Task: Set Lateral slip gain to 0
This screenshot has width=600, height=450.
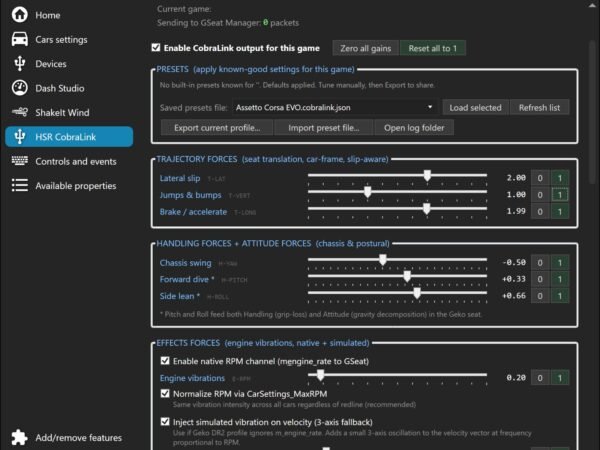Action: coord(540,178)
